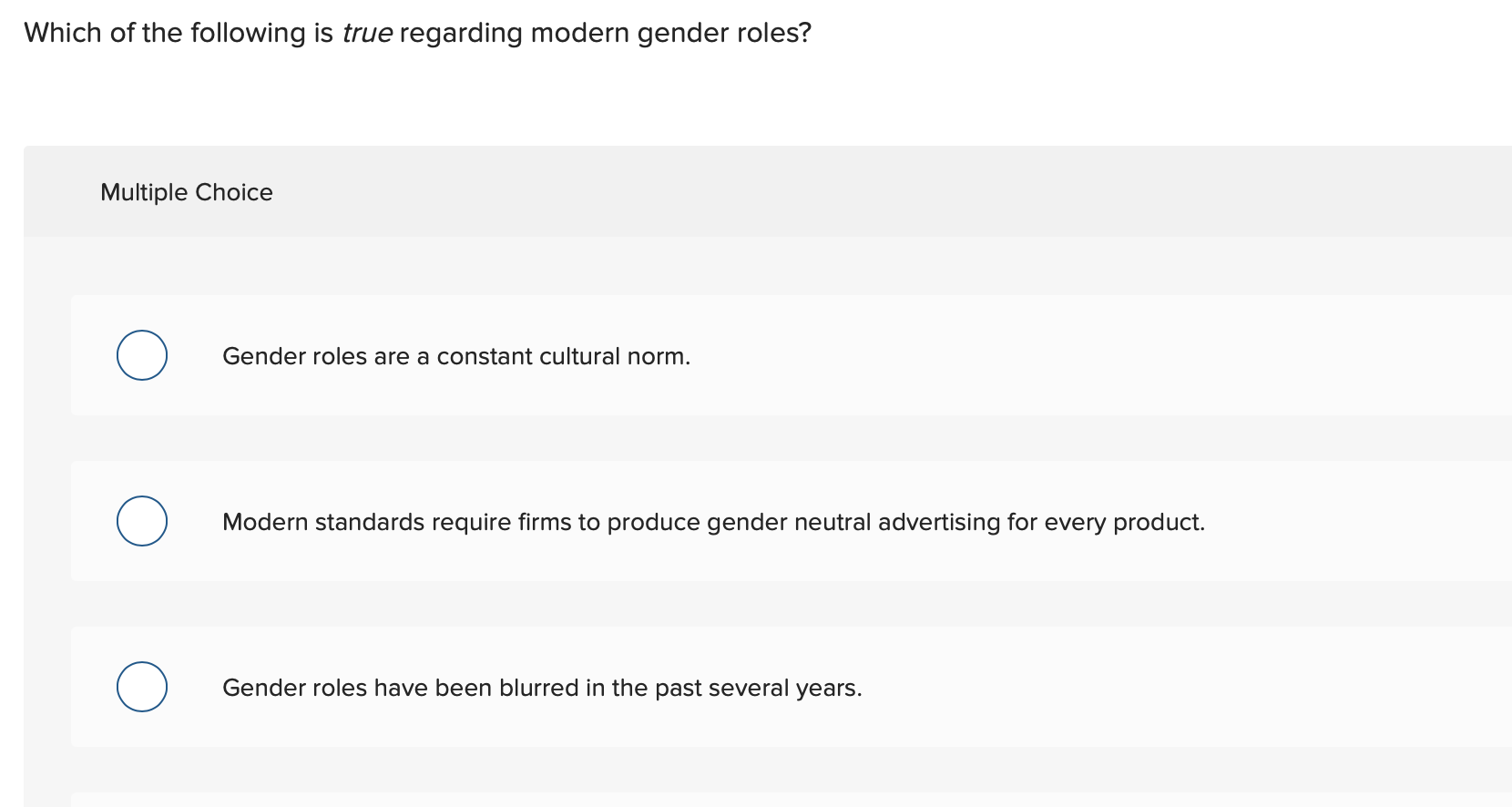Select the radio button for constant cultural norm

[142, 355]
